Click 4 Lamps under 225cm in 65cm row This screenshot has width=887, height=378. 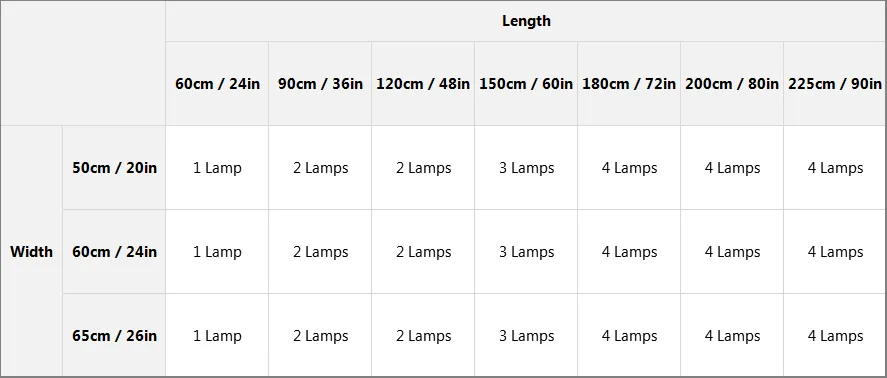tap(835, 335)
